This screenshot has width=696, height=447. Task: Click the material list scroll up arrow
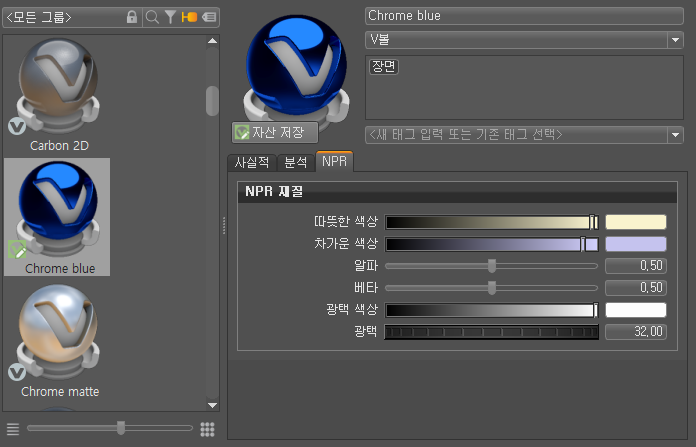[x=213, y=41]
